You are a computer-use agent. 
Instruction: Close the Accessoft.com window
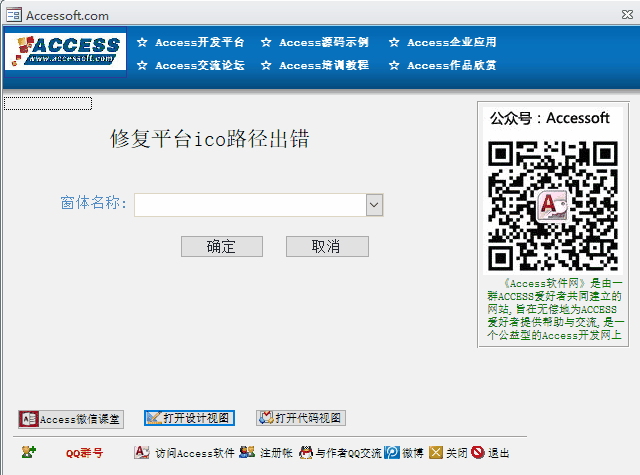[627, 15]
